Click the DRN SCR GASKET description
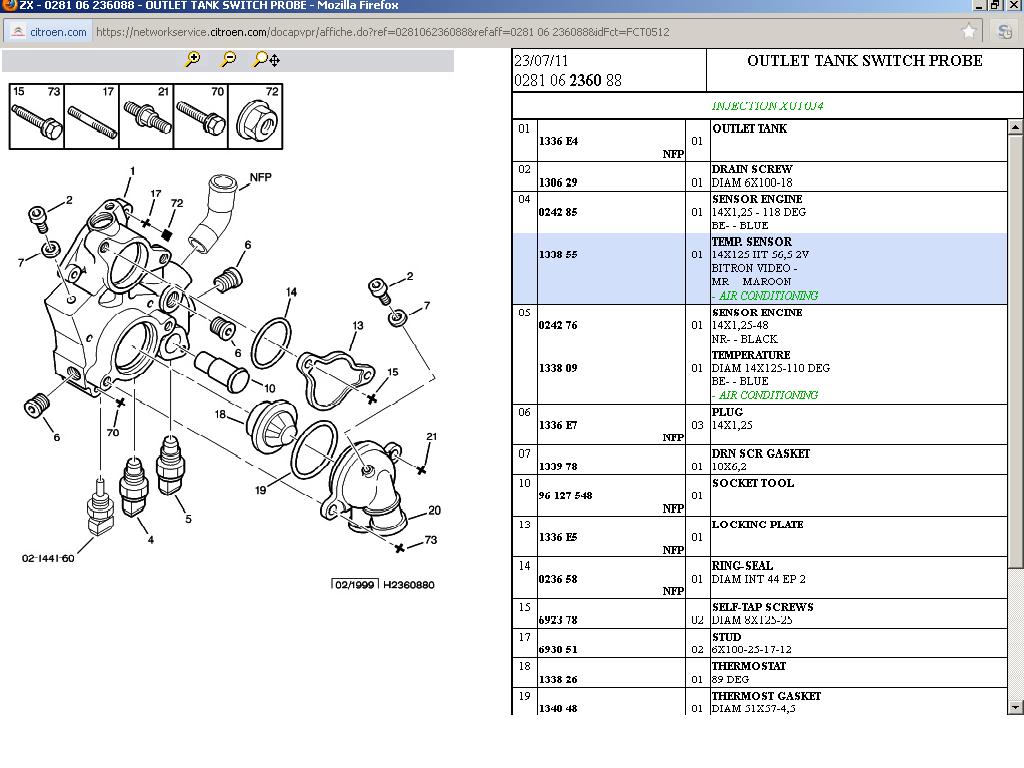This screenshot has height=768, width=1024. pyautogui.click(x=761, y=454)
